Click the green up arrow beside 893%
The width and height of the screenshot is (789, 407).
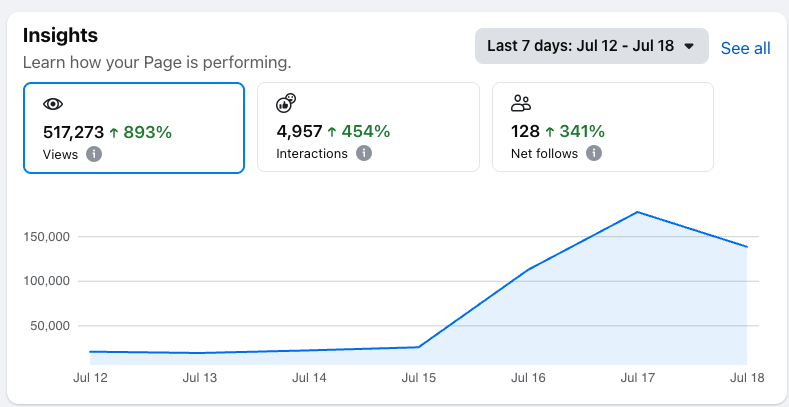point(114,131)
